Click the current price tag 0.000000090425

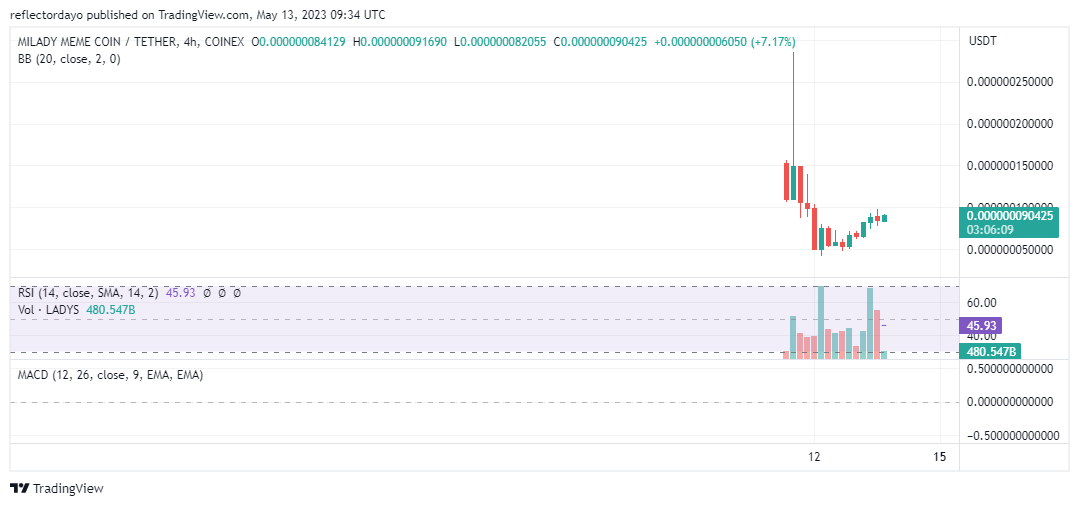(1008, 215)
